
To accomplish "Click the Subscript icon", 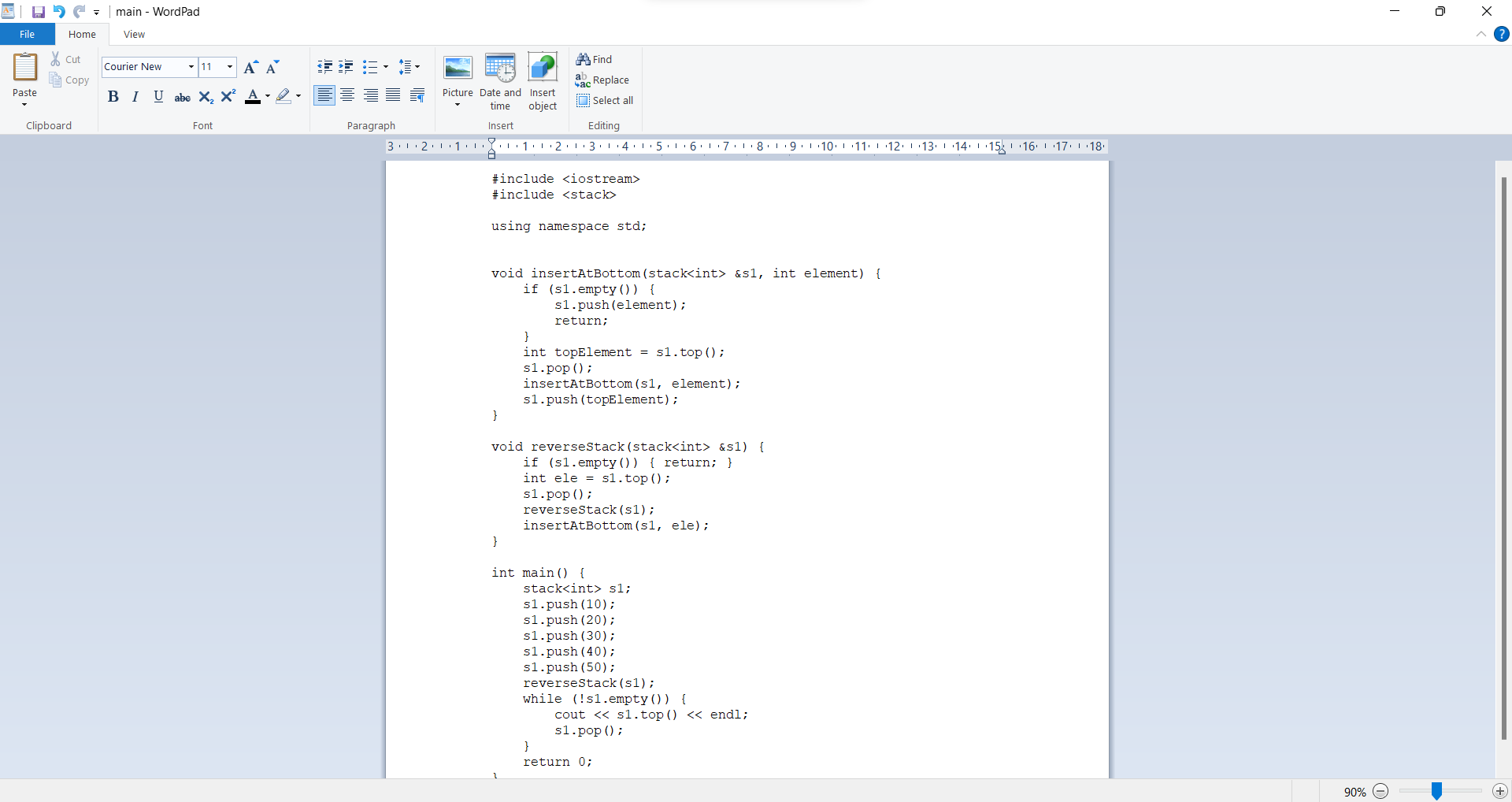I will 206,97.
